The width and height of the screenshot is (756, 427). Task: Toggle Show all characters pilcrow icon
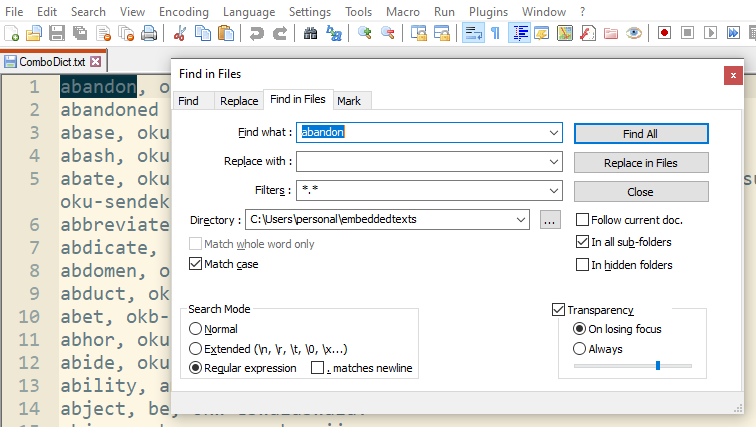(496, 33)
